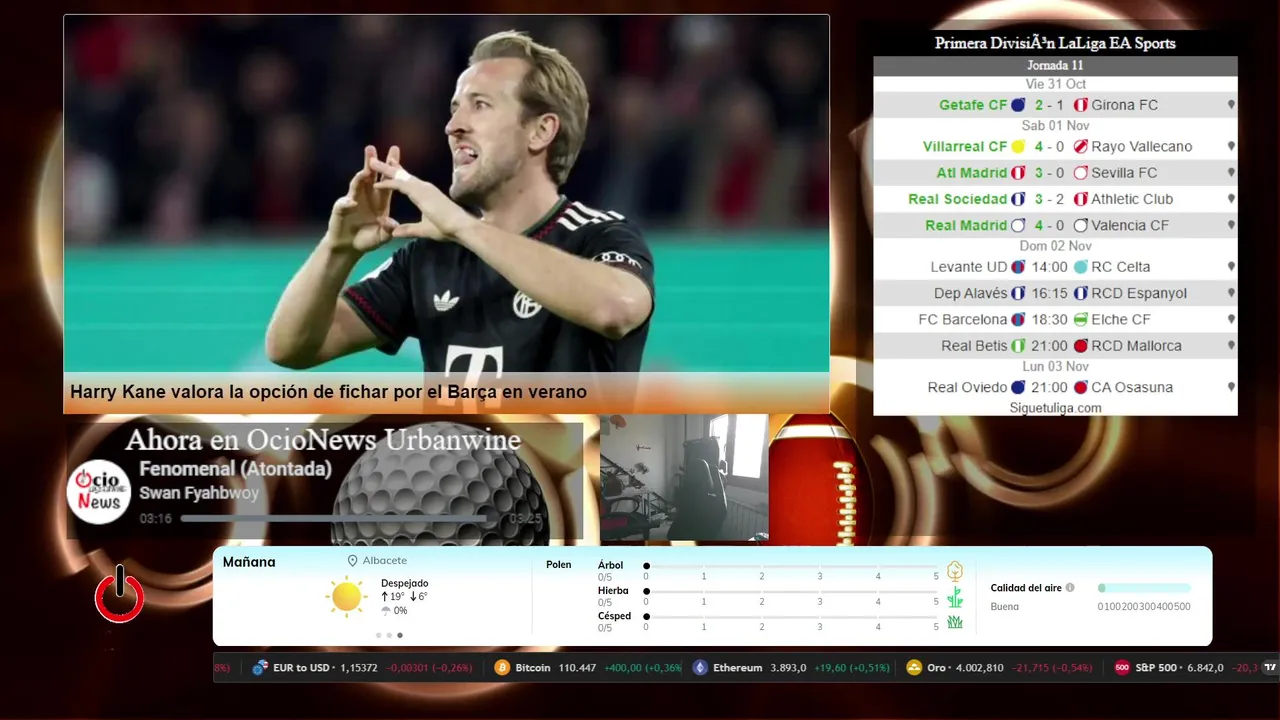Click the sun weather icon
The height and width of the screenshot is (720, 1280).
tap(346, 596)
